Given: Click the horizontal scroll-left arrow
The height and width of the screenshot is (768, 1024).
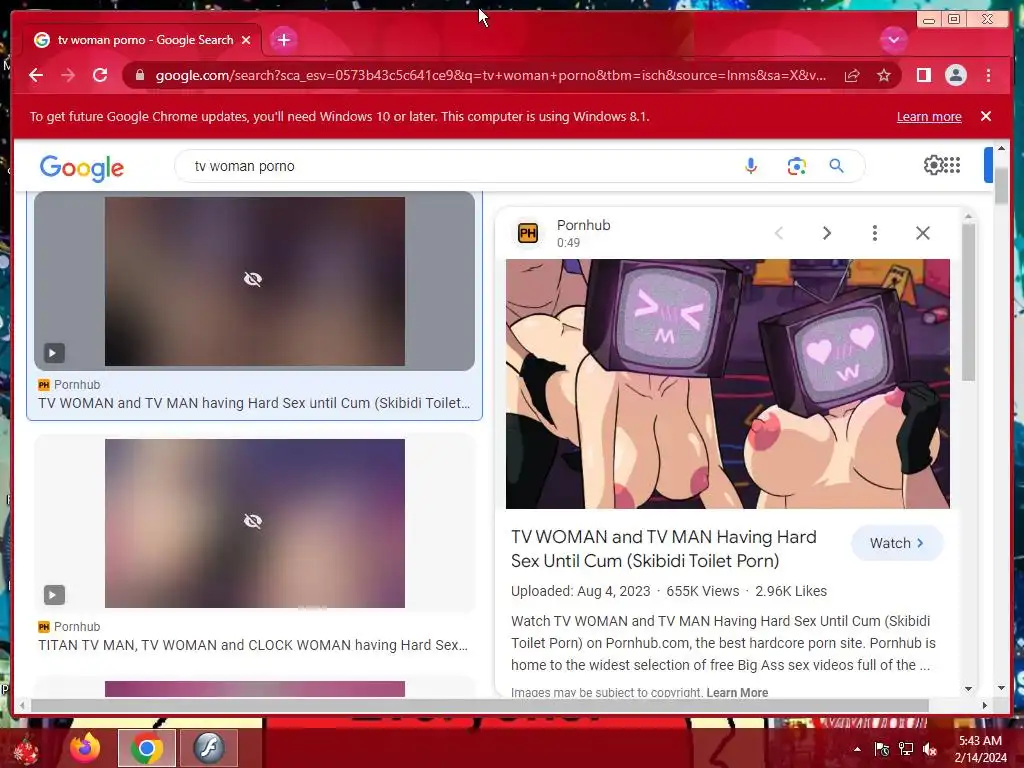Looking at the screenshot, I should (23, 705).
